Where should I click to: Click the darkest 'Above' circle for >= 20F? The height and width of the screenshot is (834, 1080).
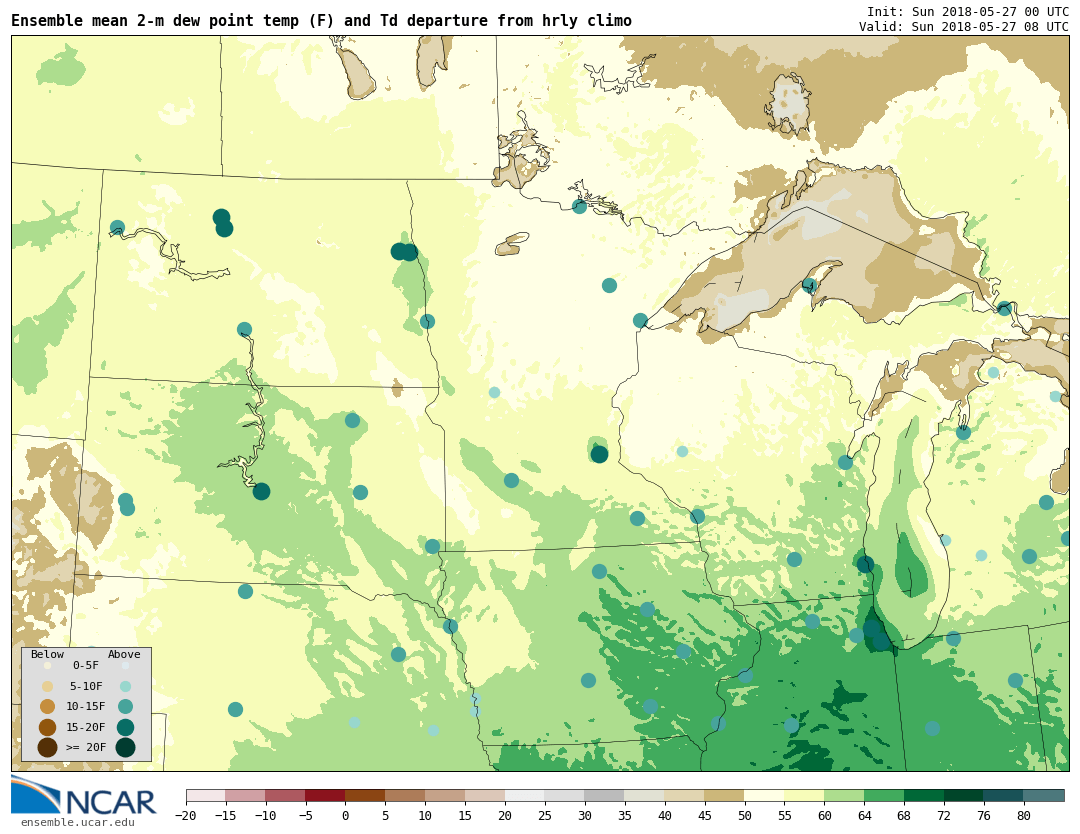(x=125, y=747)
